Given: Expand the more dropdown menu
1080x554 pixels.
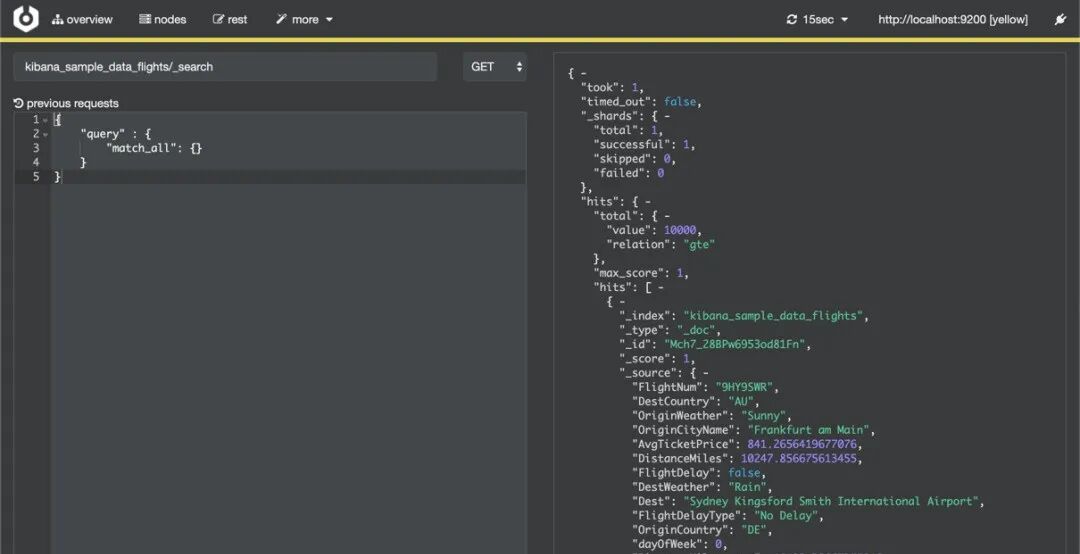Looking at the screenshot, I should [x=304, y=19].
